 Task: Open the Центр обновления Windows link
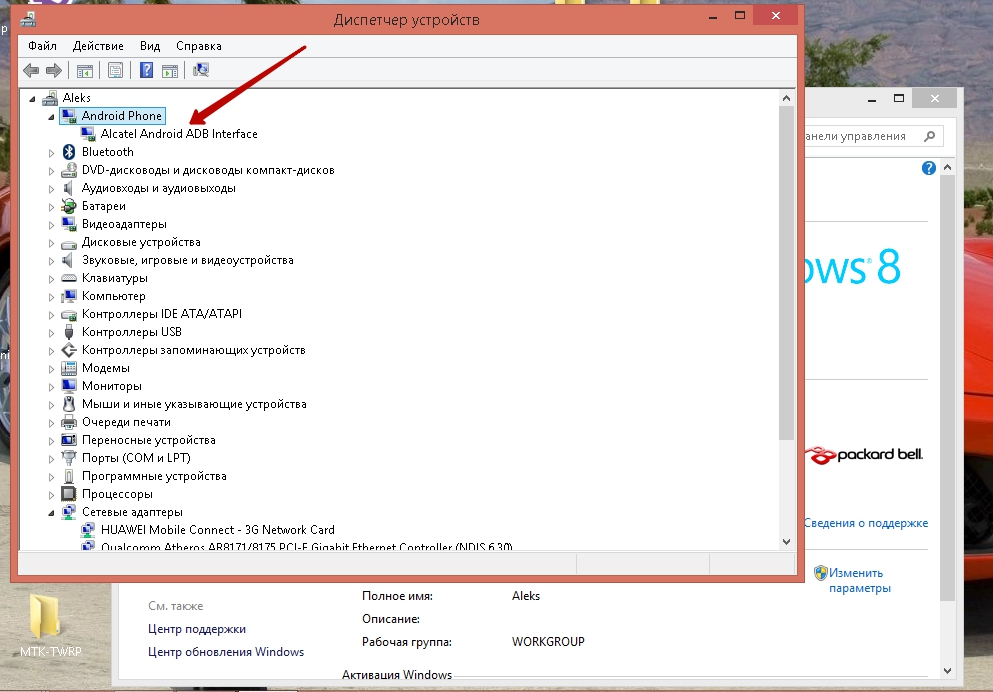(x=226, y=652)
